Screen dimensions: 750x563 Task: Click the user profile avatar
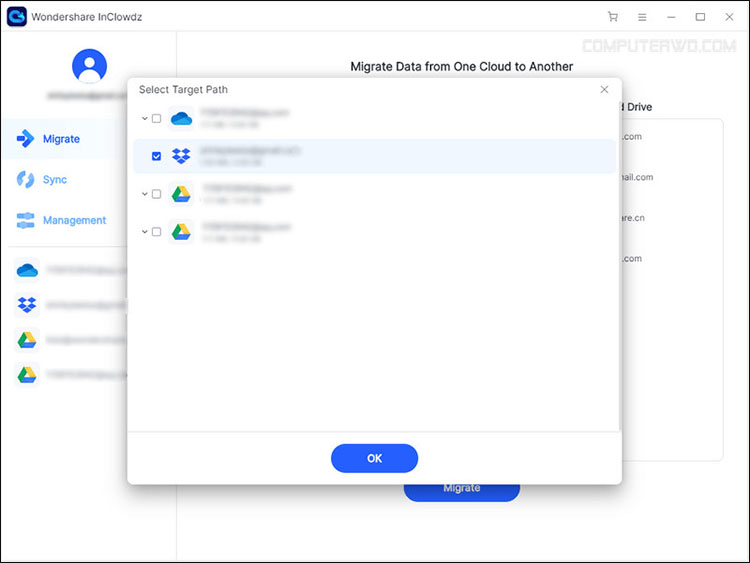(89, 66)
